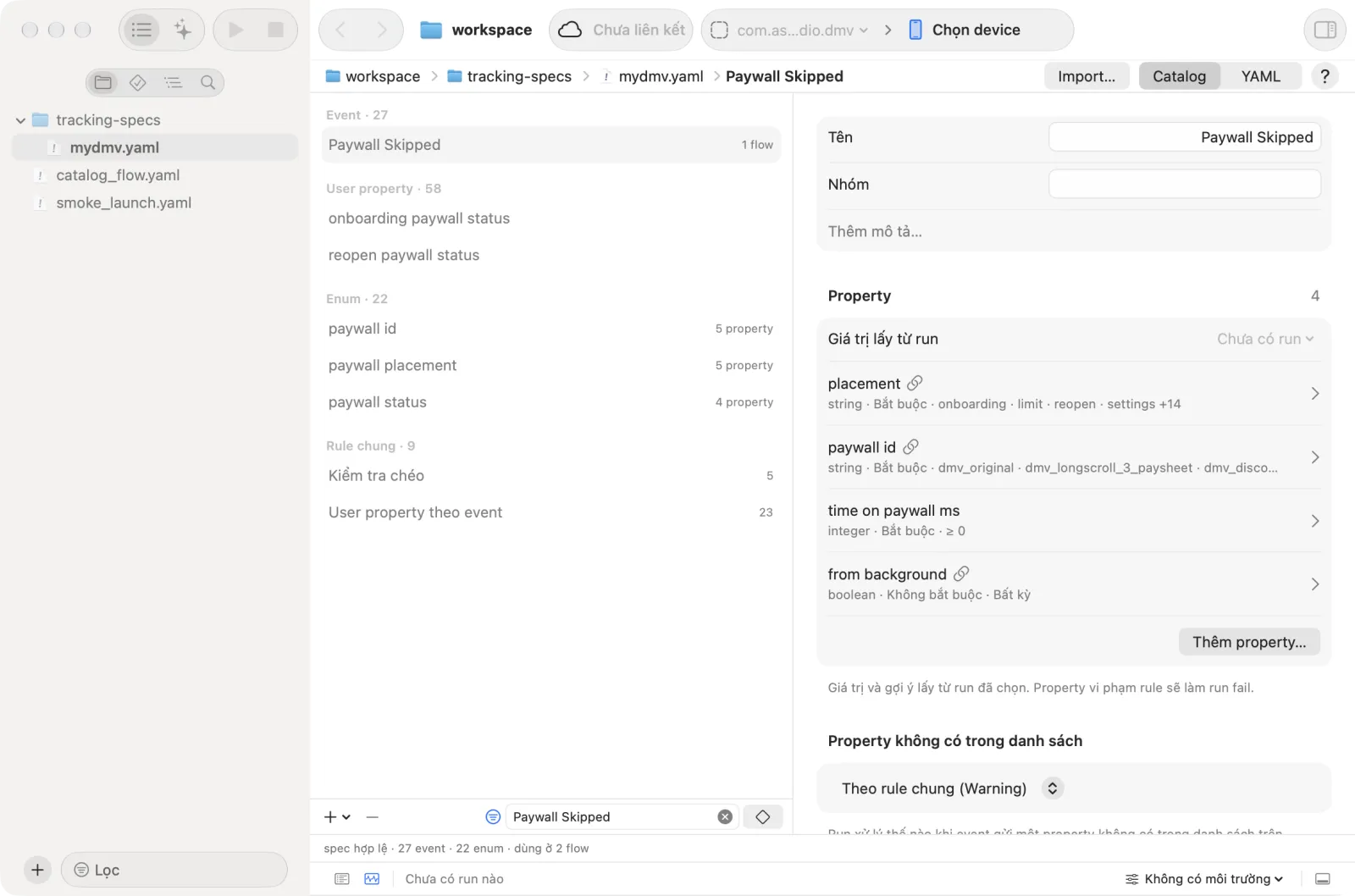Image resolution: width=1355 pixels, height=896 pixels.
Task: Select 'Chọn device' device picker
Action: 965,30
